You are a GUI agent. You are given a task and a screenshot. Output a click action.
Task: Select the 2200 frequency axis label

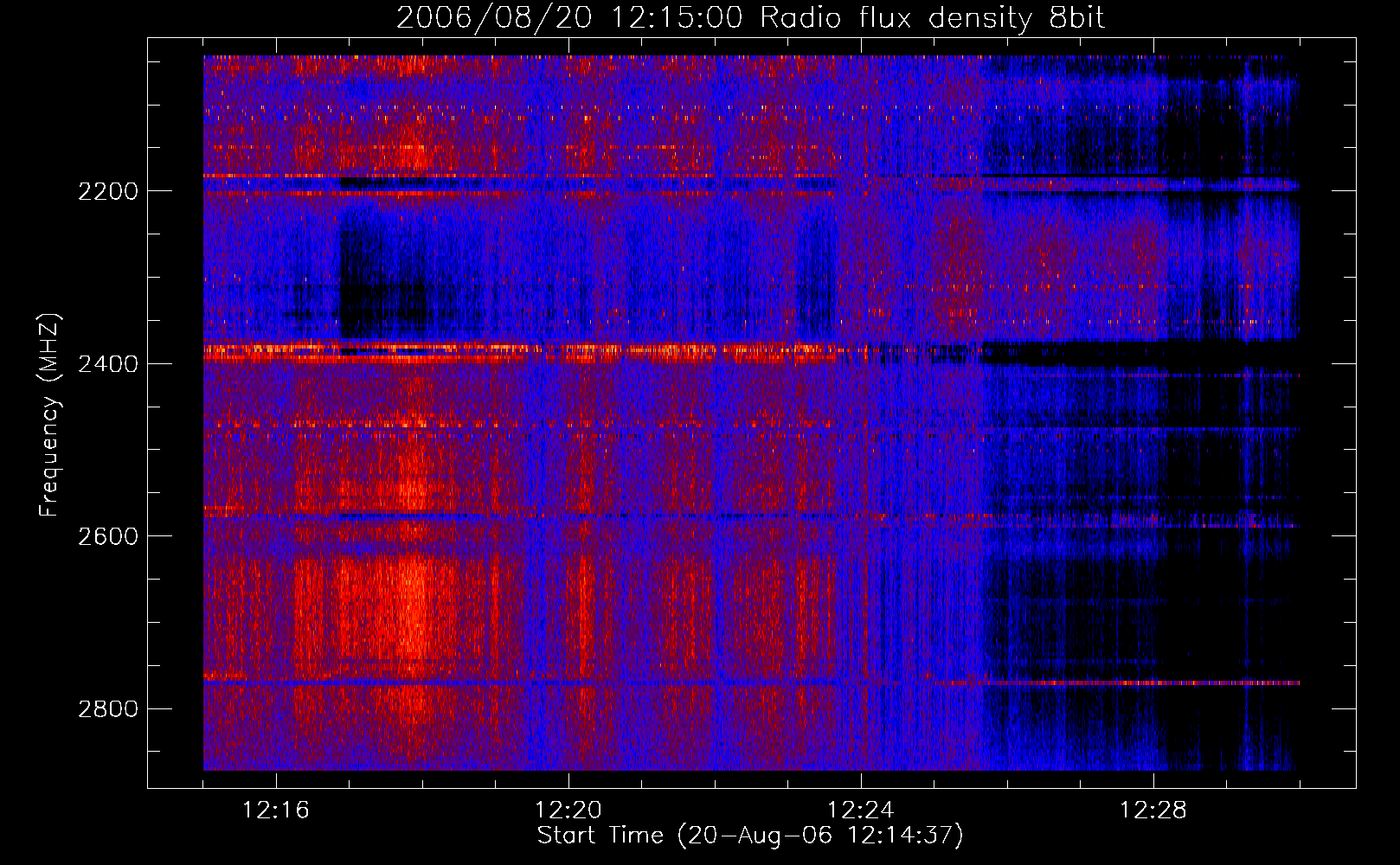pos(108,191)
